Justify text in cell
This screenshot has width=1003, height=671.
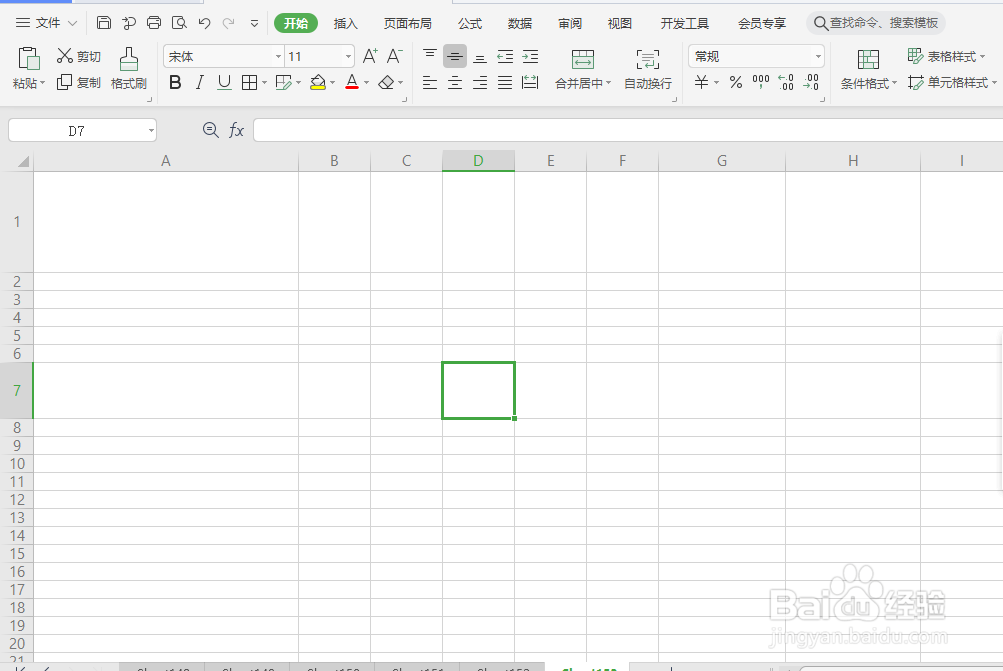505,83
